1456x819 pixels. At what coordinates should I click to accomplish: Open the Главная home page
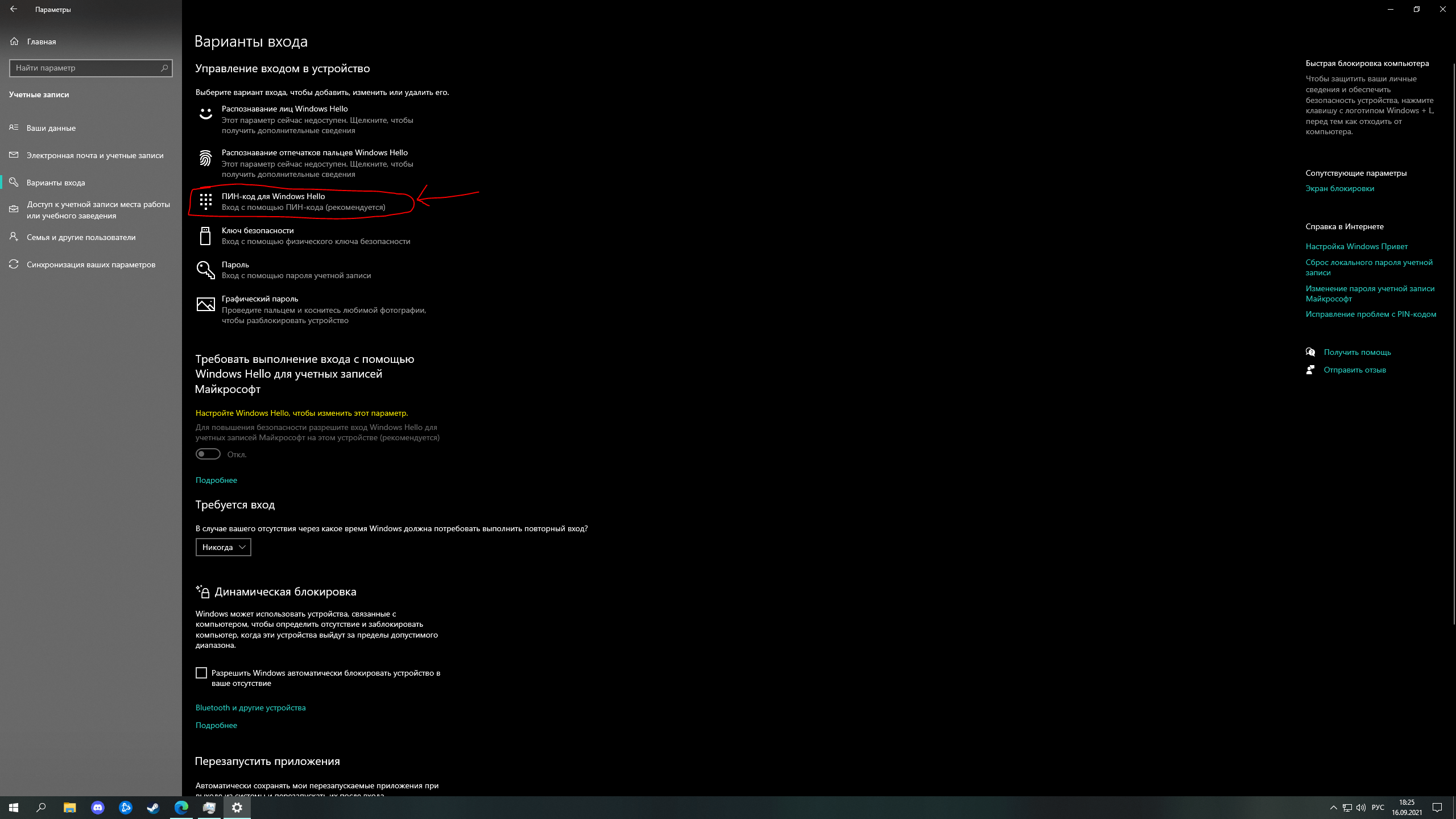(x=91, y=42)
